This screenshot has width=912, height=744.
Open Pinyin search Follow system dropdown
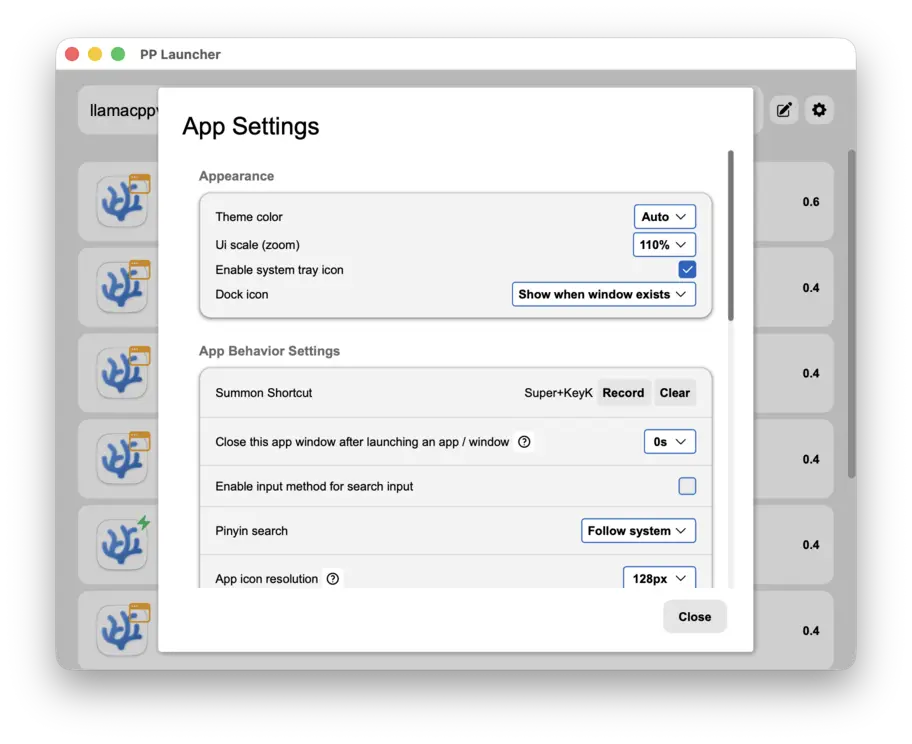click(638, 531)
